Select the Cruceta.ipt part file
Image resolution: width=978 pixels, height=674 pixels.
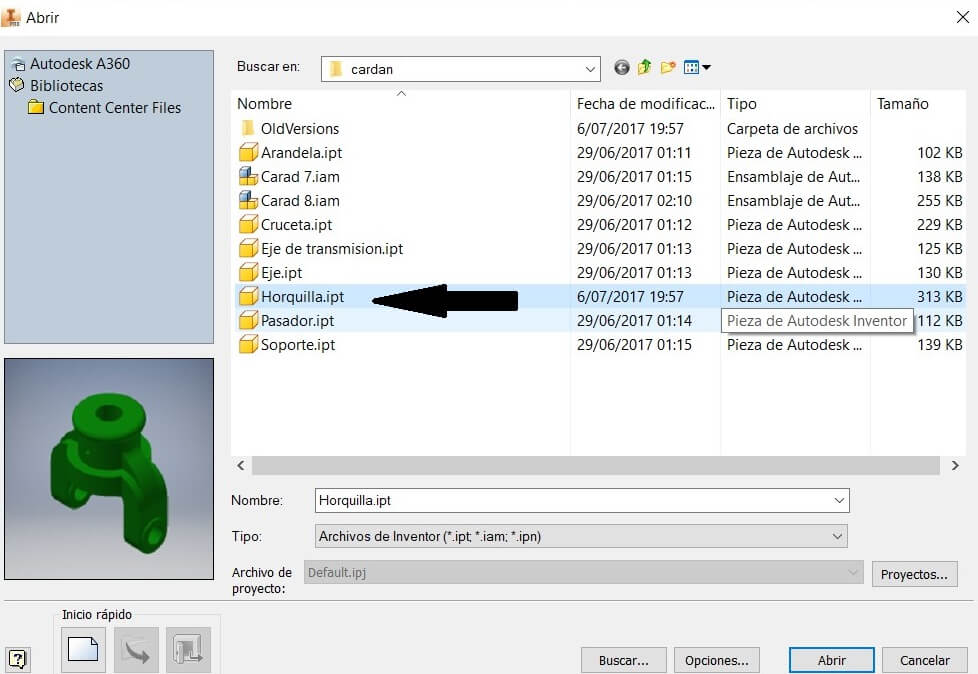click(x=286, y=225)
